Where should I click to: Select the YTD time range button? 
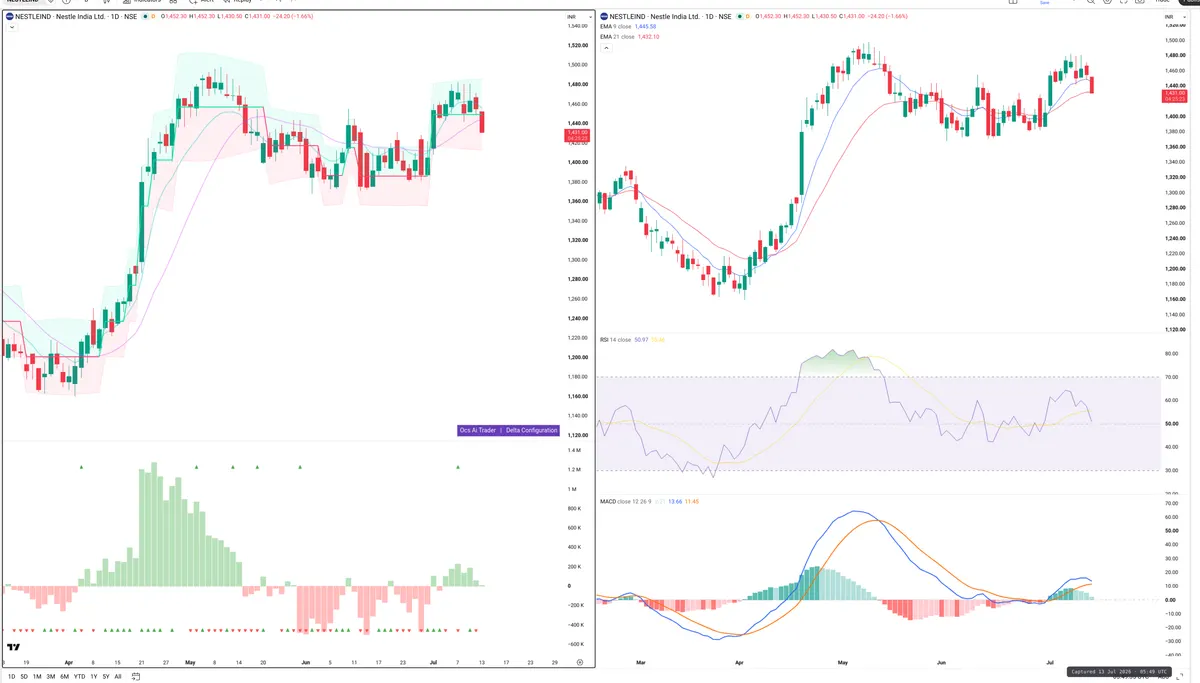pyautogui.click(x=79, y=676)
